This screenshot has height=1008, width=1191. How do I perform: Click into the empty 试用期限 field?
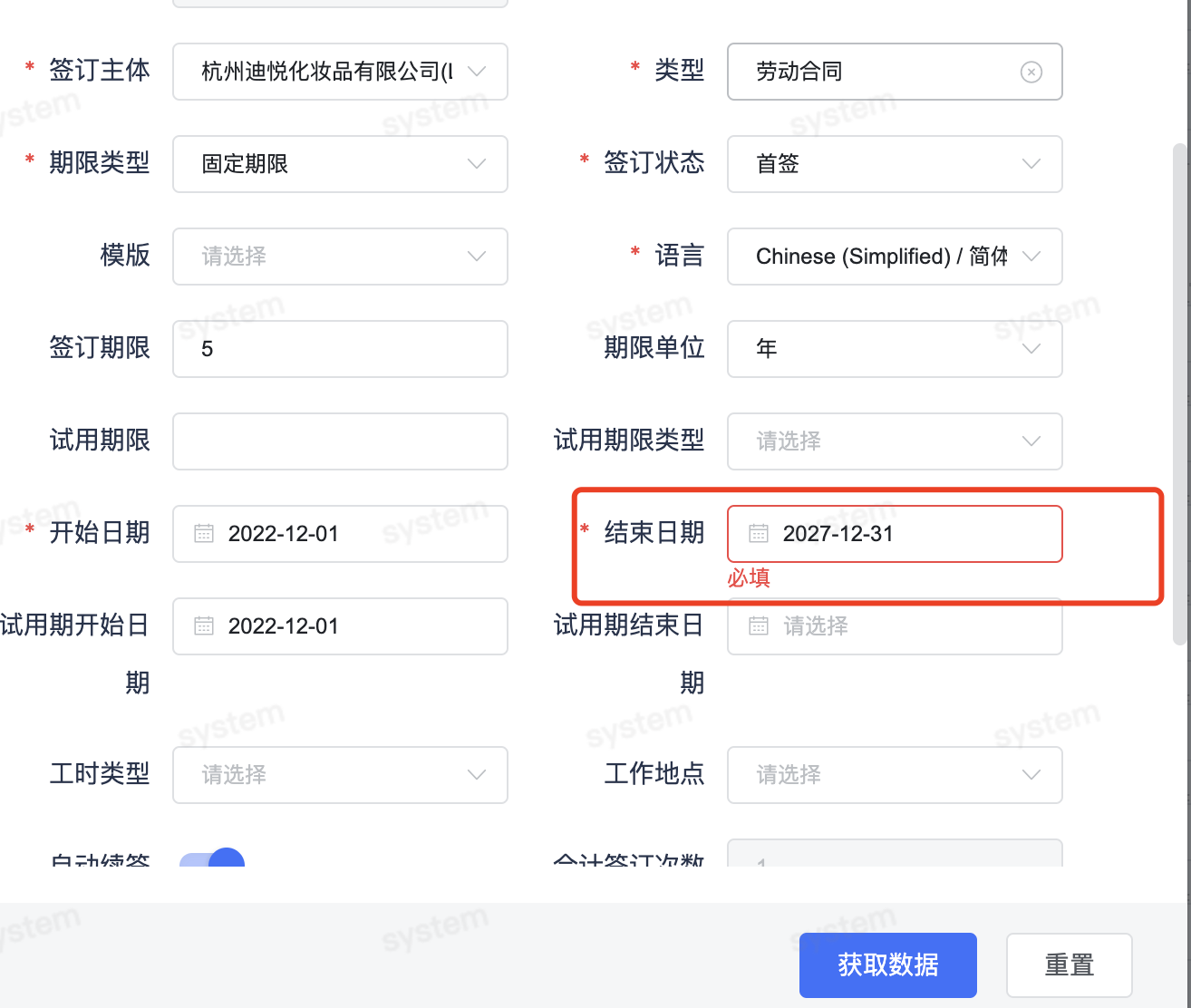[x=340, y=441]
